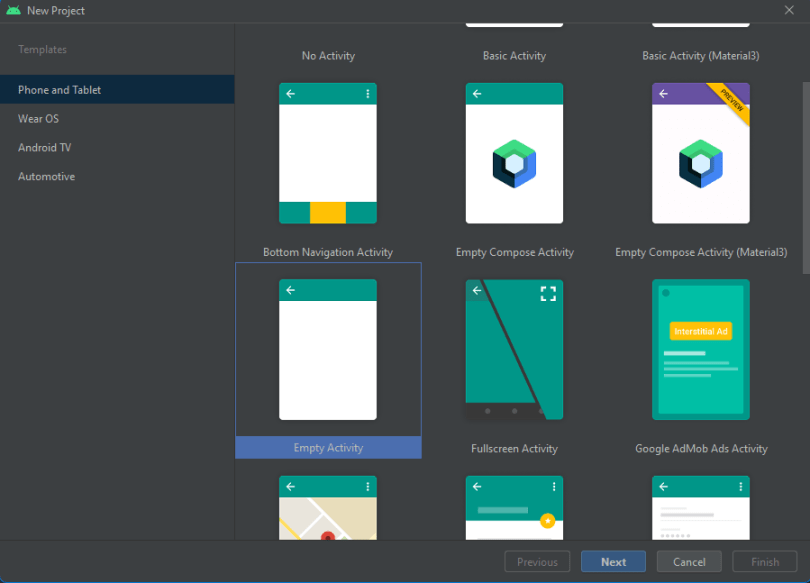Select the list-style template thumbnail in bottom row
This screenshot has width=810, height=583.
pyautogui.click(x=701, y=508)
